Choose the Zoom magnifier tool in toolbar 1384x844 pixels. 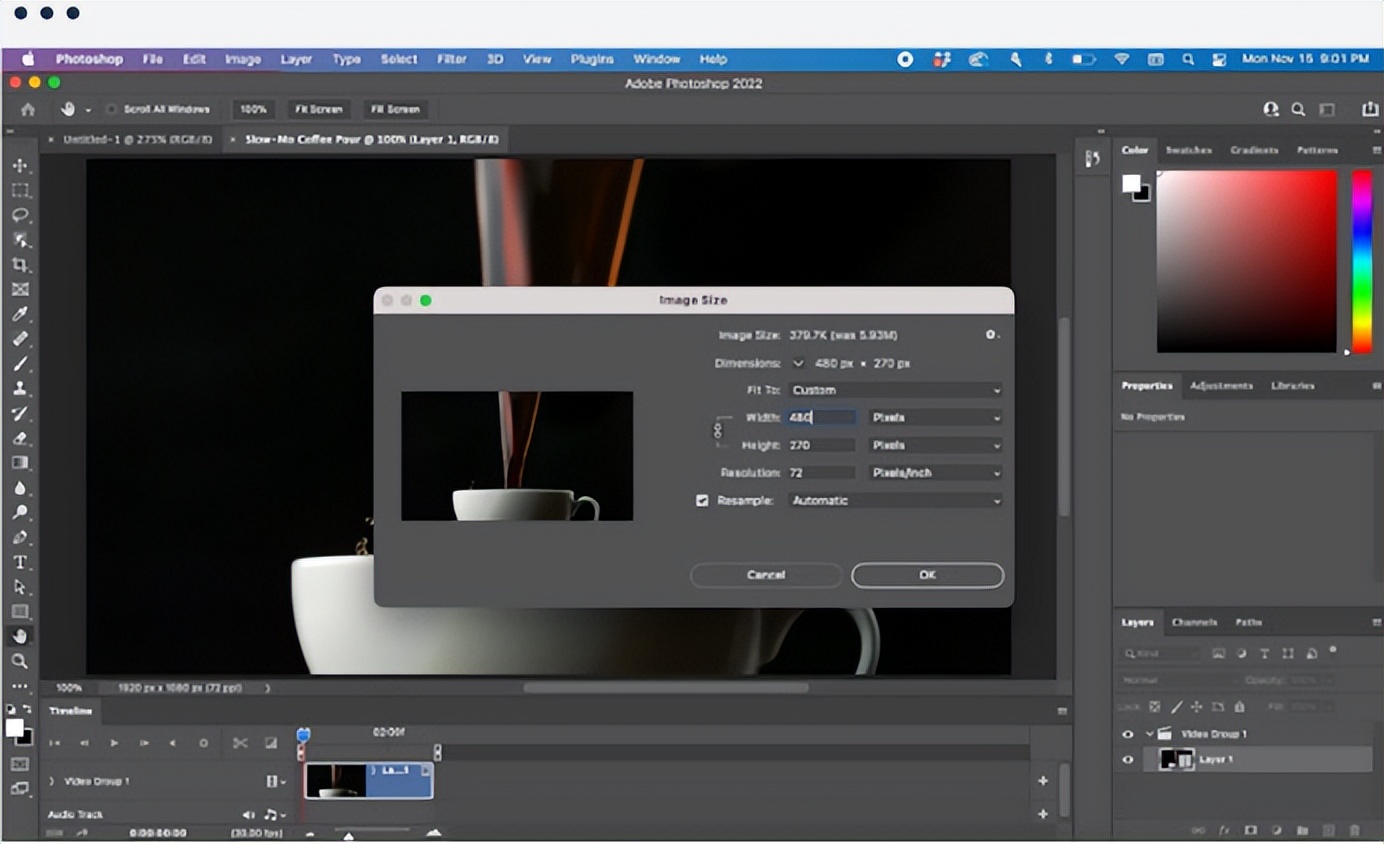(20, 661)
